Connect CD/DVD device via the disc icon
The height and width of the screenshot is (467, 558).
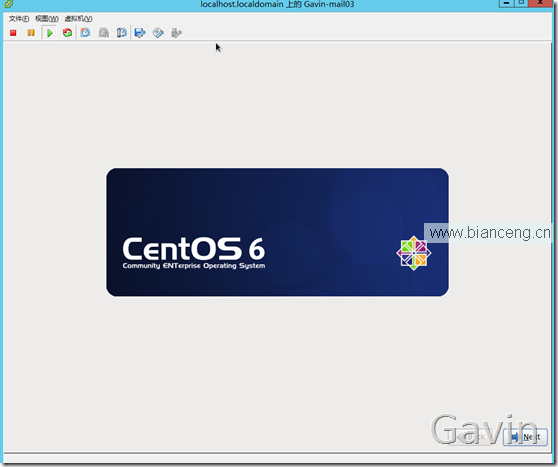158,33
